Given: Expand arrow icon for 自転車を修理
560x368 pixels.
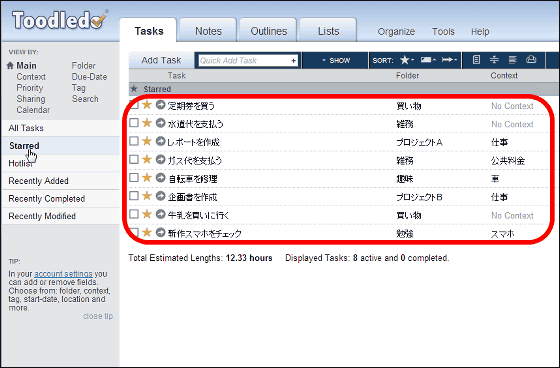Looking at the screenshot, I should tap(161, 178).
